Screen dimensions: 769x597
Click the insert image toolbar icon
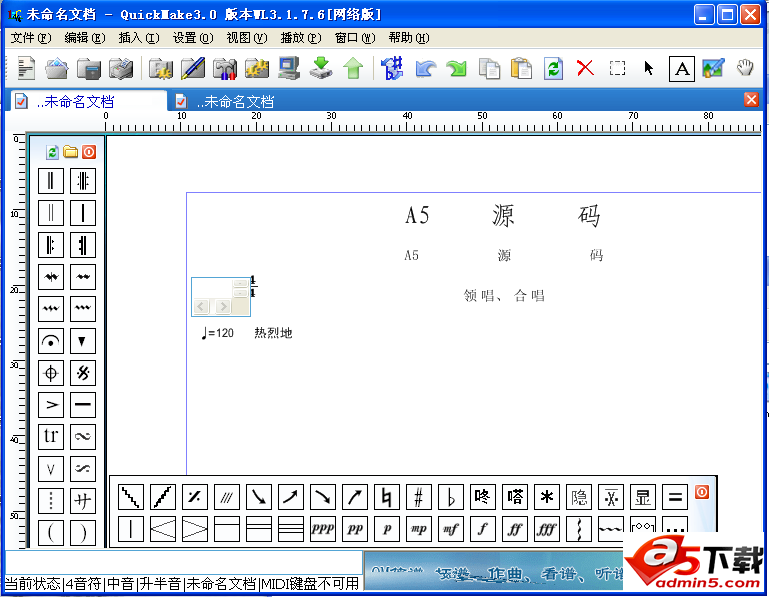click(x=713, y=68)
